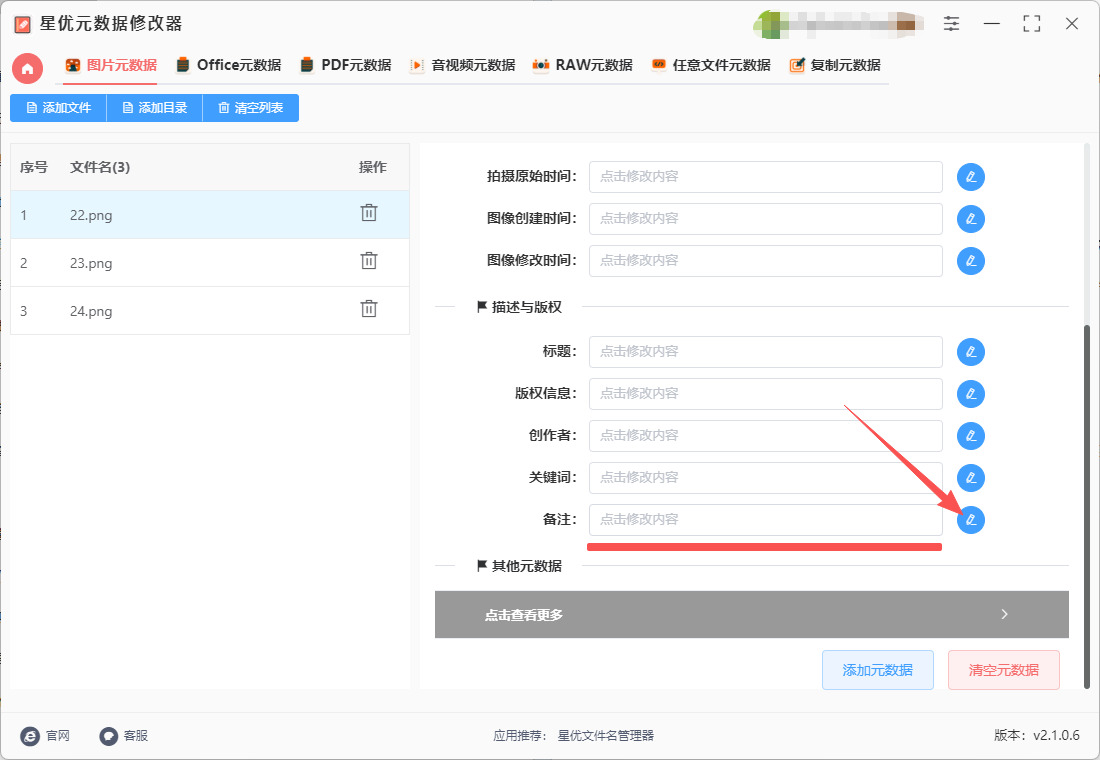Click the 关键词 input field

[765, 478]
